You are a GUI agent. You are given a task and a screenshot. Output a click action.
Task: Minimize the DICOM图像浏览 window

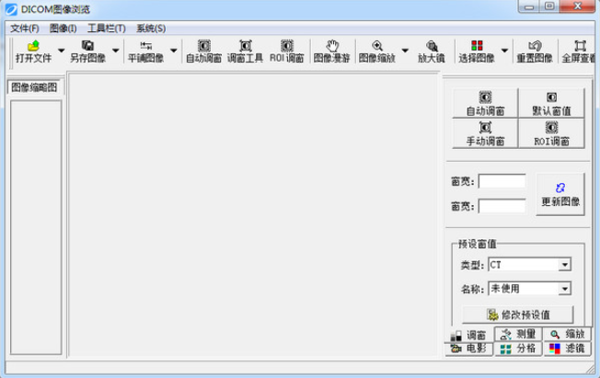[x=529, y=6]
